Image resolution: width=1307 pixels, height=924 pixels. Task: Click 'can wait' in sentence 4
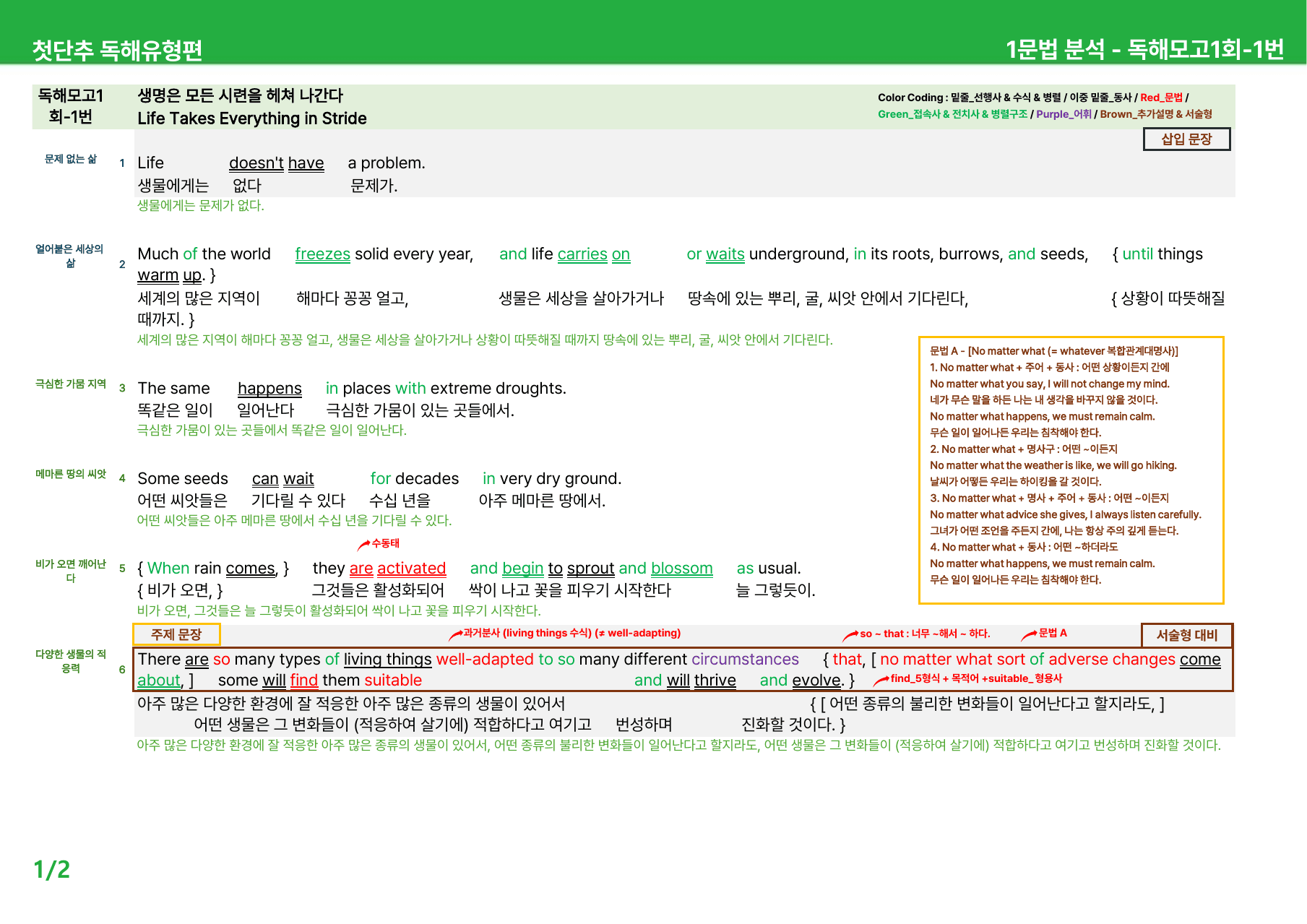282,479
